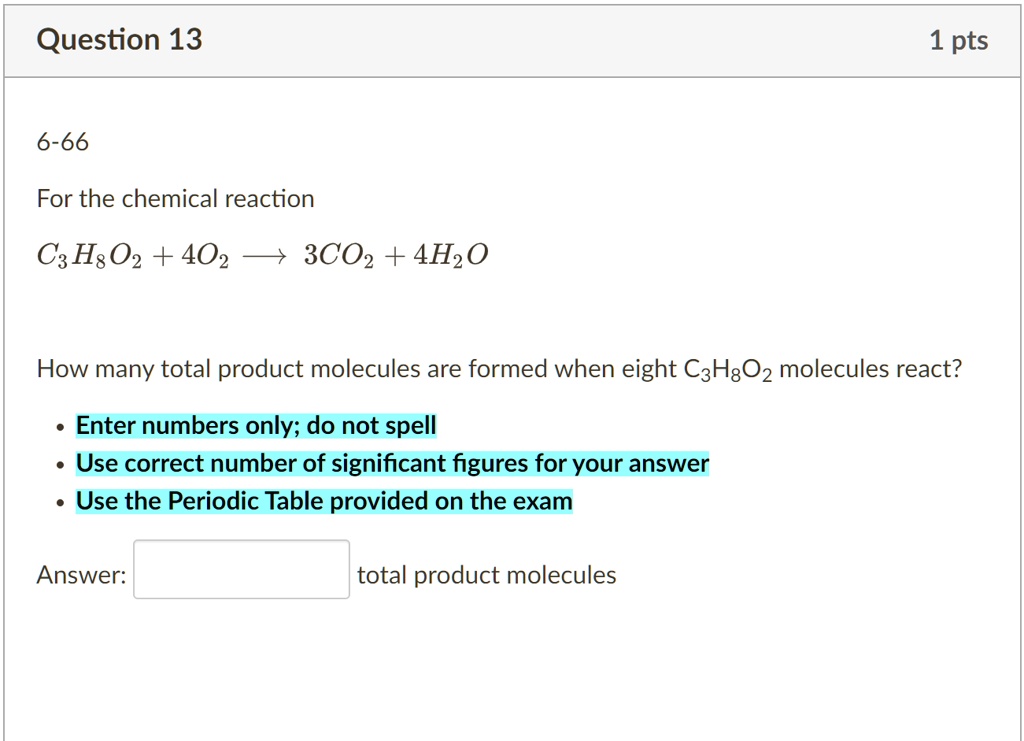Click the 4O2 term in the equation
Viewport: 1024px width, 741px height.
[x=206, y=257]
